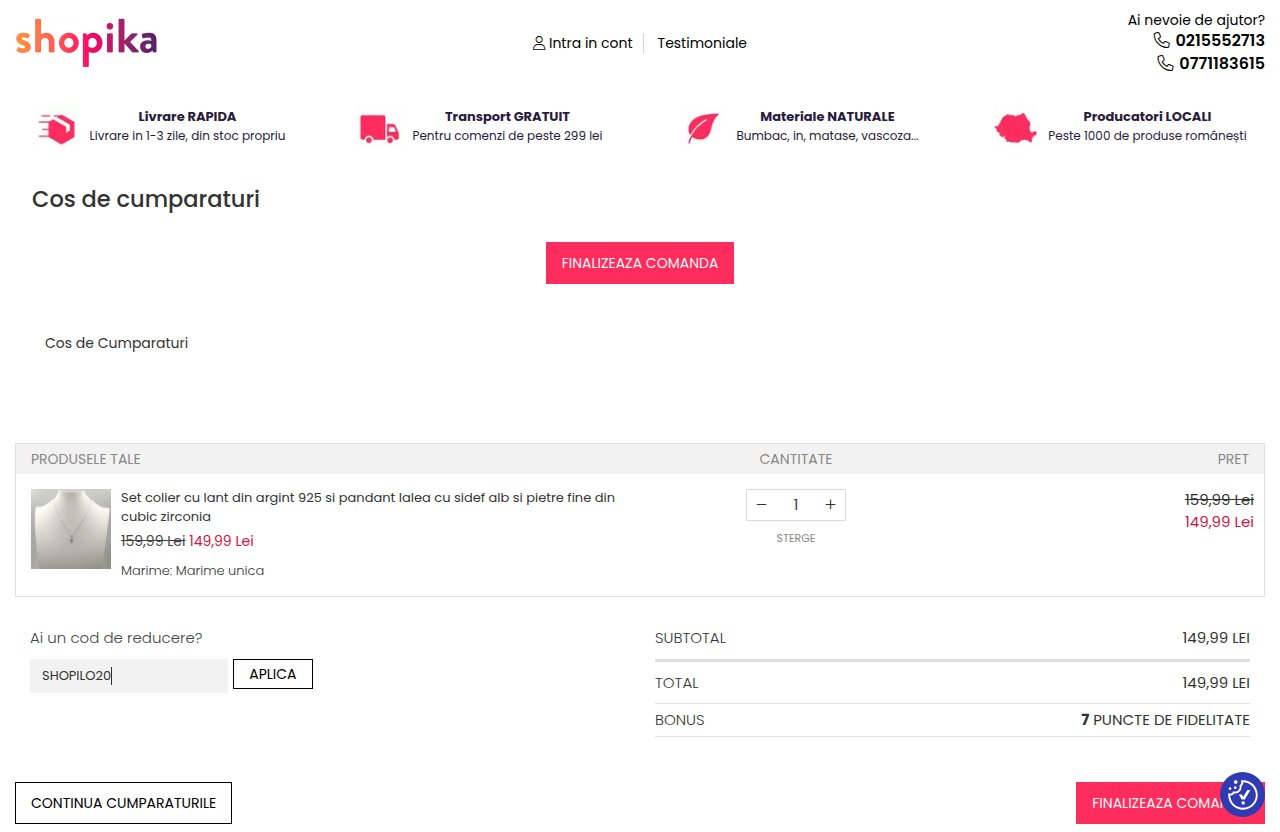This screenshot has width=1280, height=832.
Task: Remove the item using STERGE
Action: pos(796,538)
